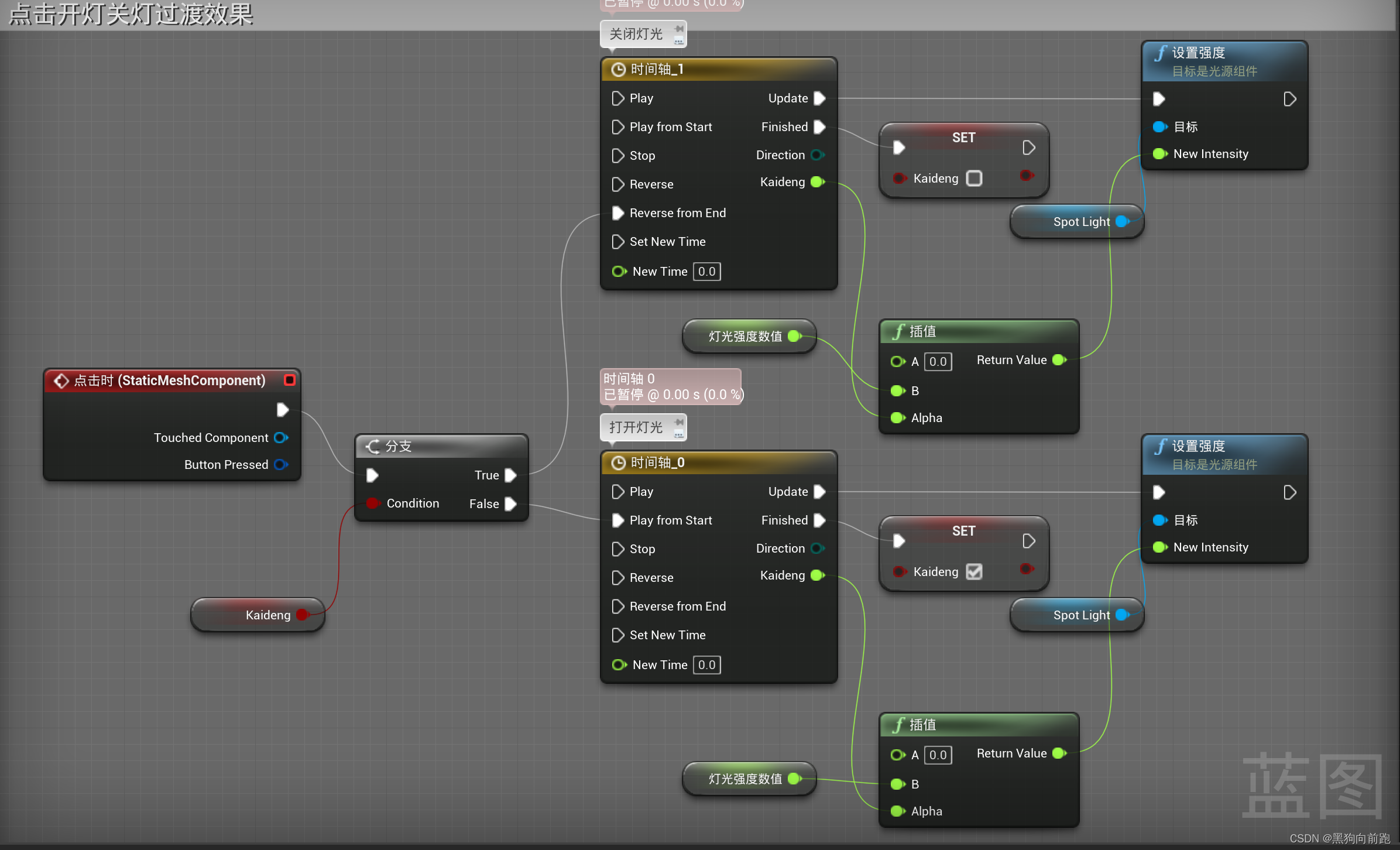
Task: Select the 点击开灯关灯过渡效果 comment title
Action: pos(131,14)
